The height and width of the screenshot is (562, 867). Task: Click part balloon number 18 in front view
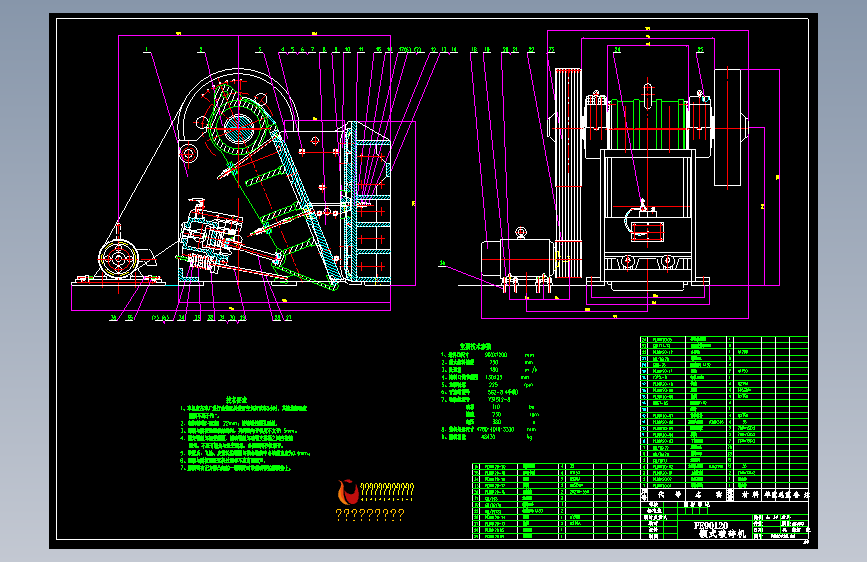pyautogui.click(x=474, y=50)
